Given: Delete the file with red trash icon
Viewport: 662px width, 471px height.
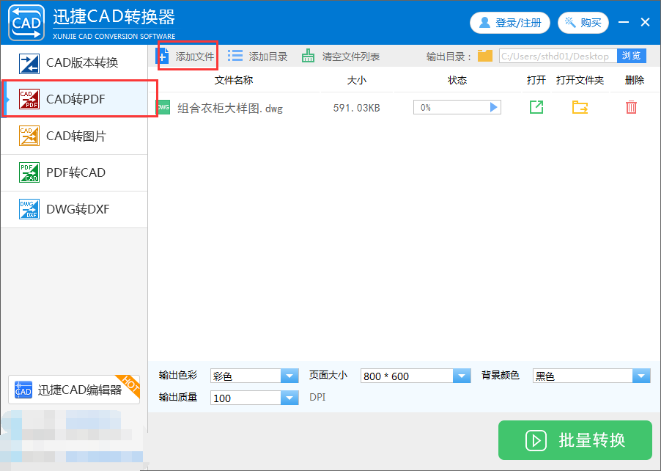Looking at the screenshot, I should 631,107.
